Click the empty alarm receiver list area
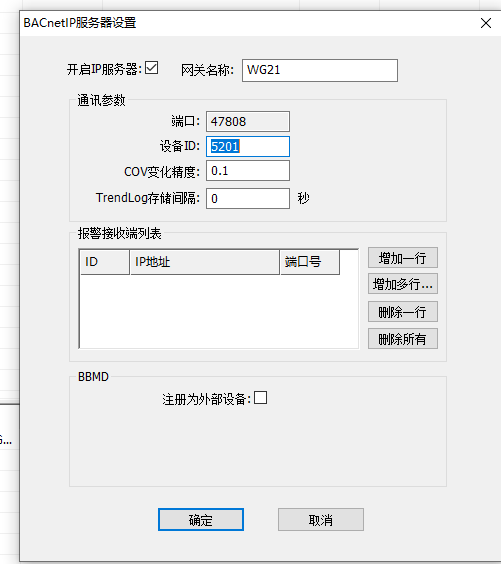This screenshot has height=564, width=501. click(219, 311)
